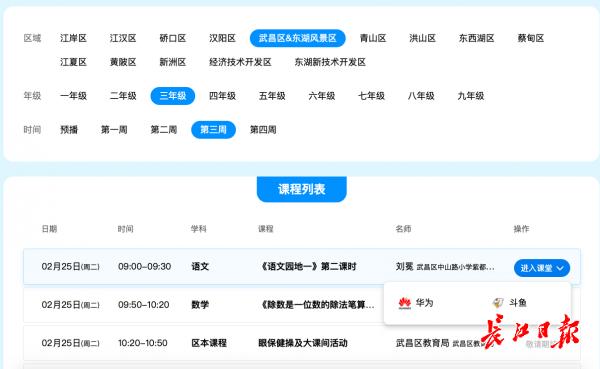Select the 区本课程 subject cell
600x369 pixels.
click(x=209, y=343)
